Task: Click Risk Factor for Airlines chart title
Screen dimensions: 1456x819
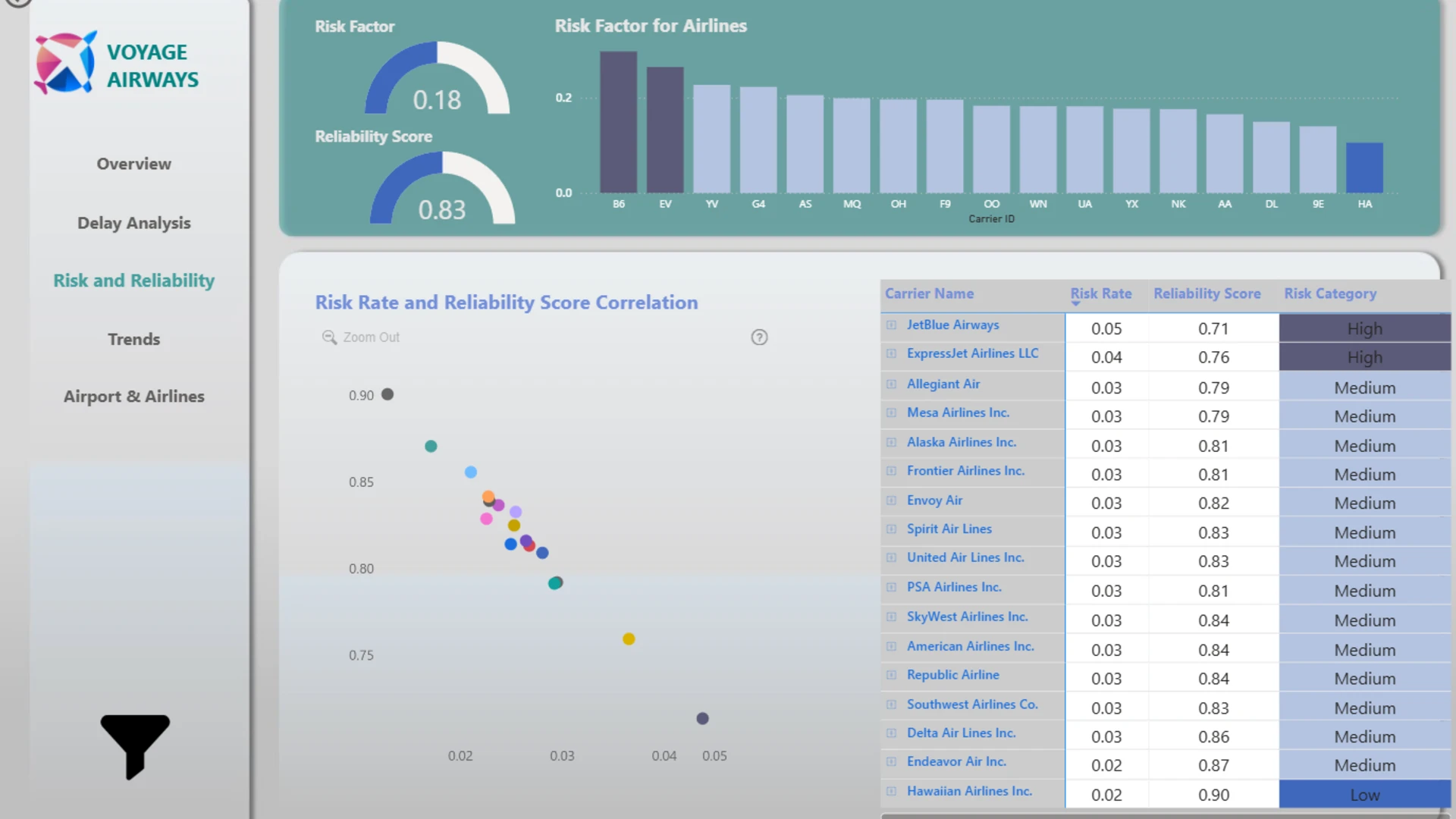Action: 651,26
